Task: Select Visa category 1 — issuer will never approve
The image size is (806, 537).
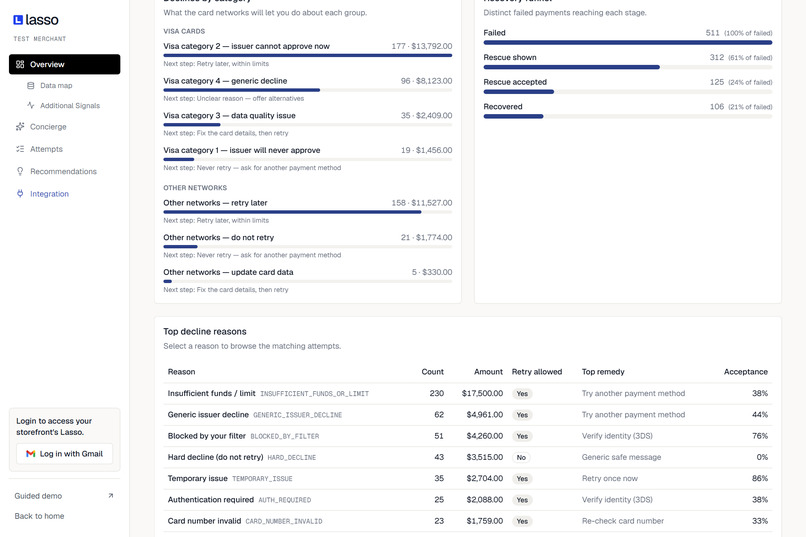Action: [x=242, y=150]
